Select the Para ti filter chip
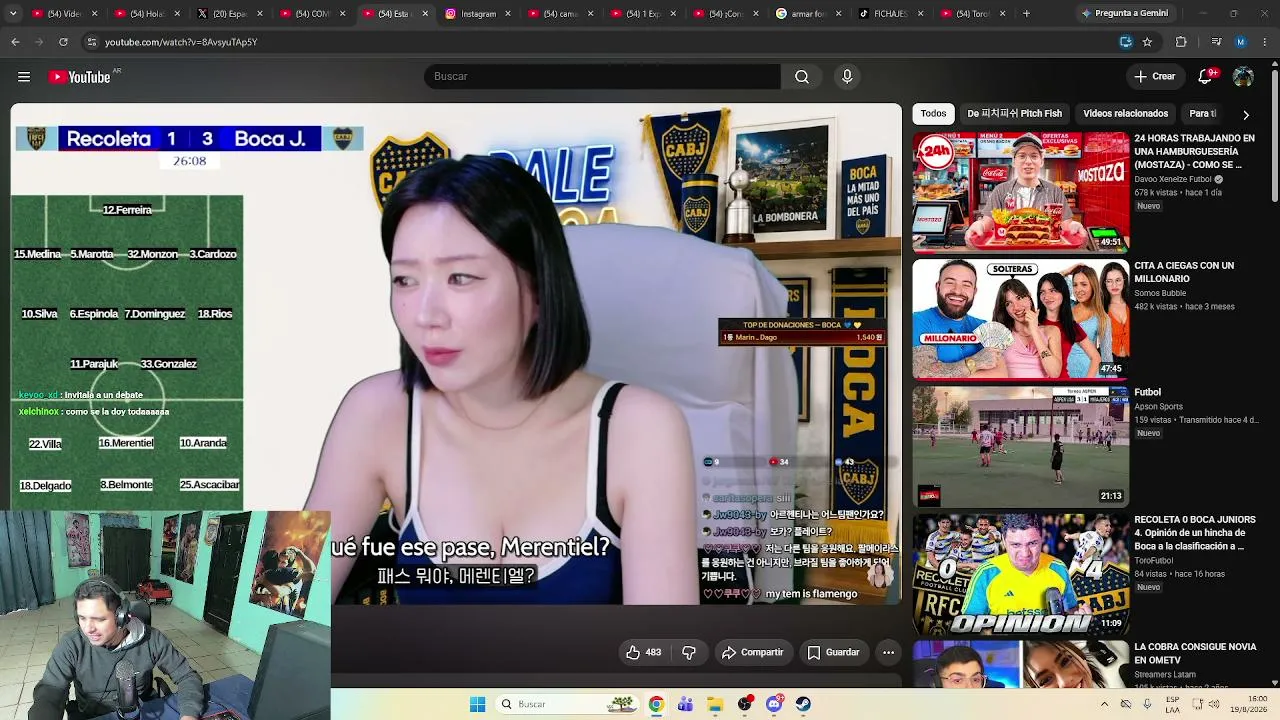This screenshot has height=720, width=1280. tap(1203, 114)
